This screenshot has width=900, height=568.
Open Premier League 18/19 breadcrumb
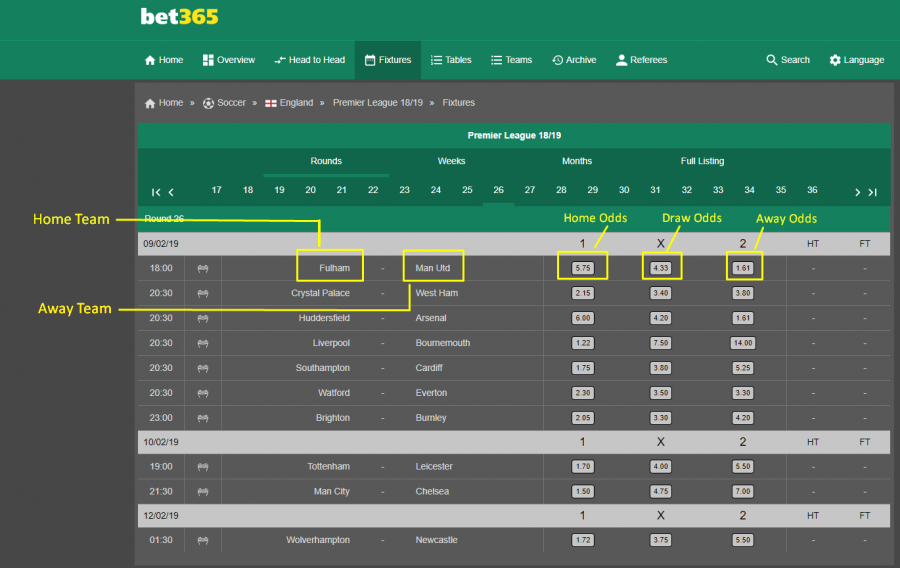378,103
